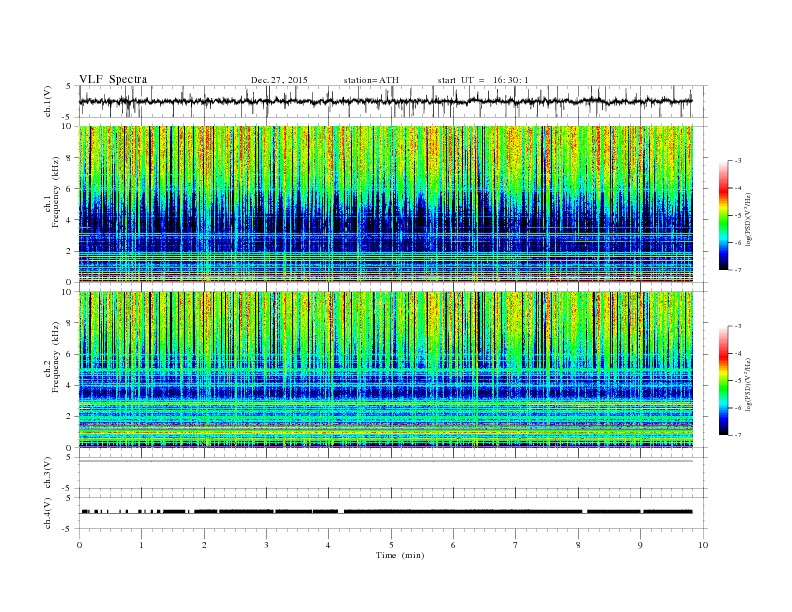Click the 'start UT = 16:30:1' label

click(x=482, y=80)
